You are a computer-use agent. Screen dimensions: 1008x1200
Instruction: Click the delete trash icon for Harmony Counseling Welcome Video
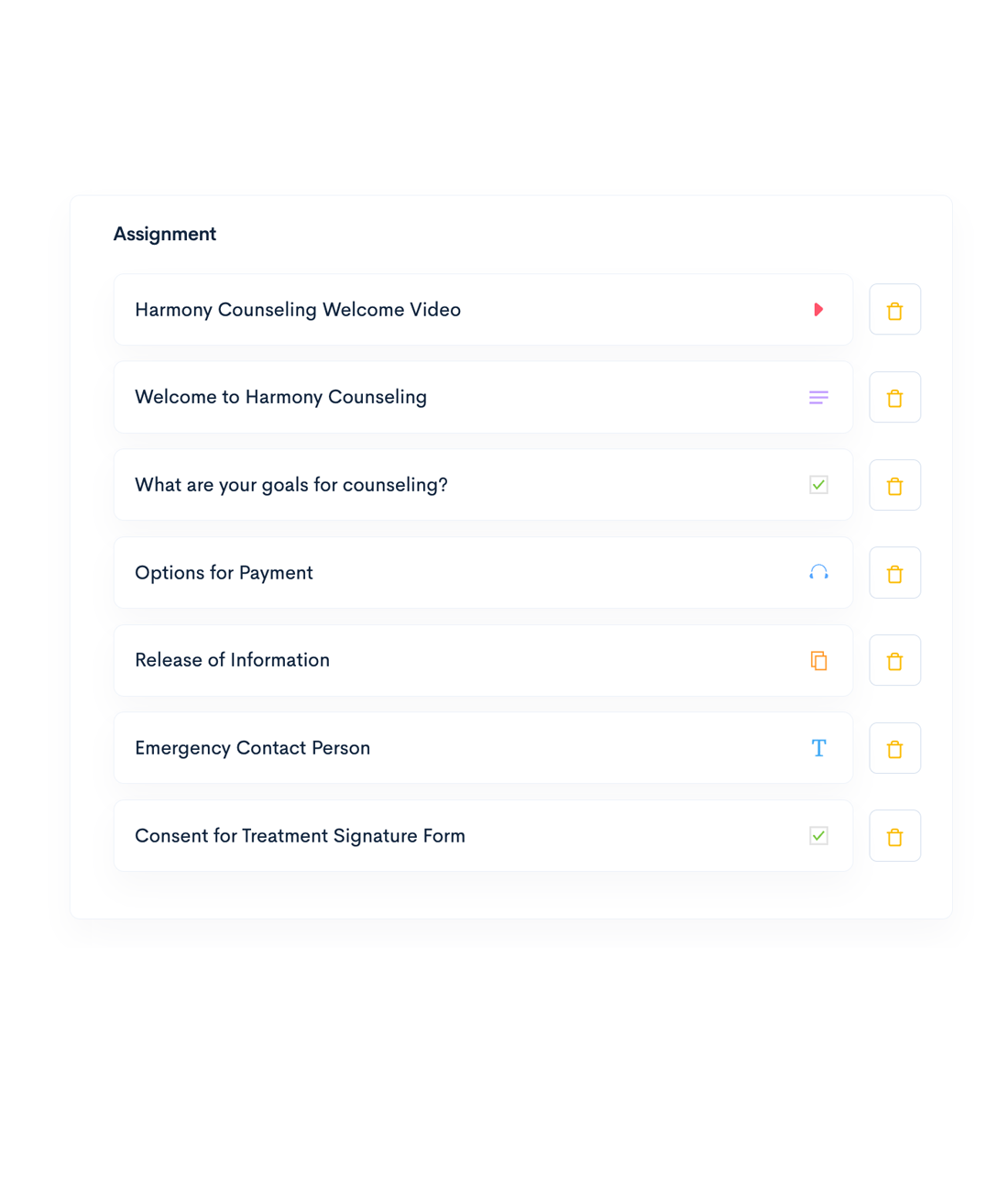tap(894, 310)
